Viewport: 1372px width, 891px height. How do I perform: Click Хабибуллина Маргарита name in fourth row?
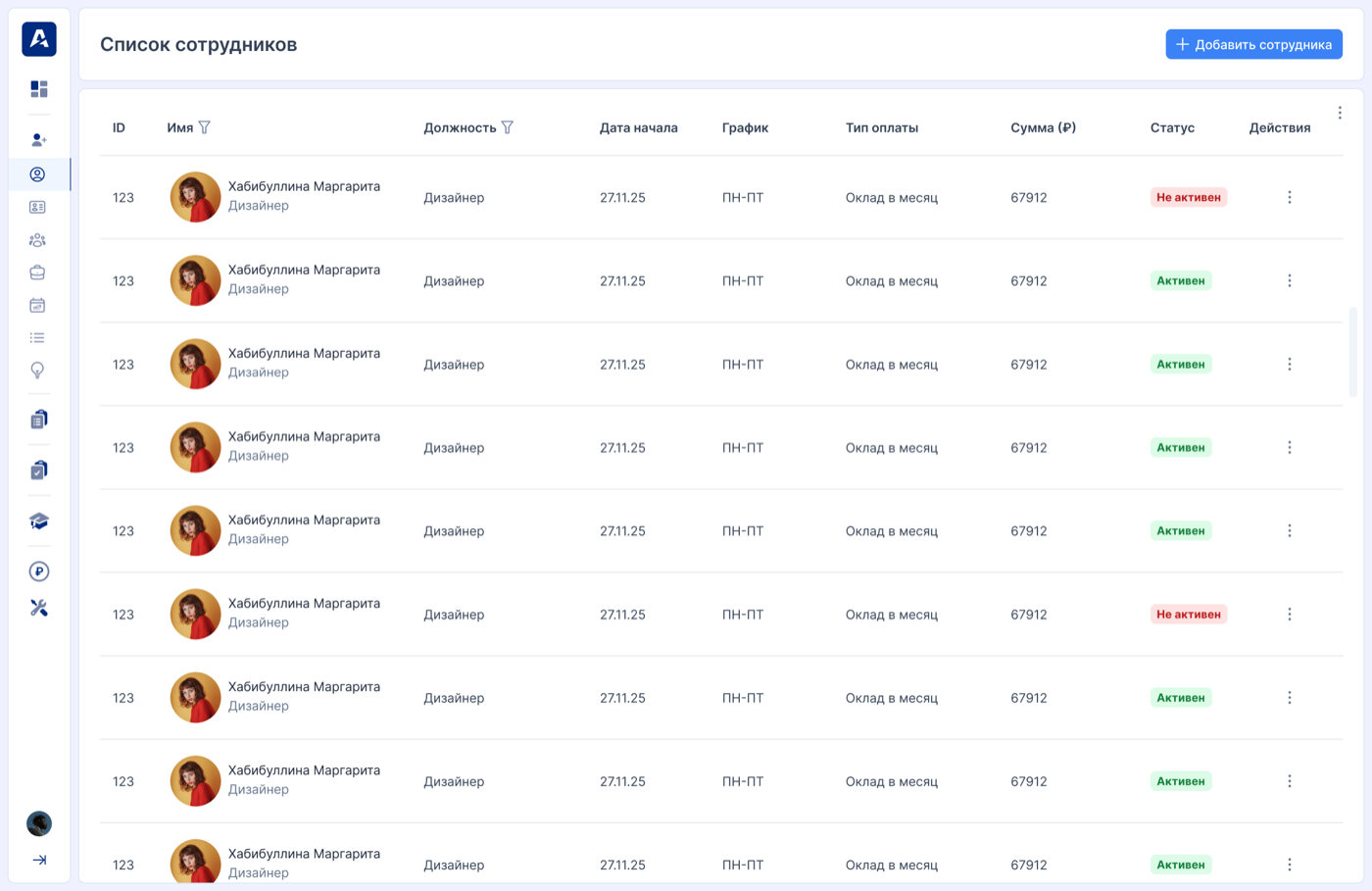[304, 436]
